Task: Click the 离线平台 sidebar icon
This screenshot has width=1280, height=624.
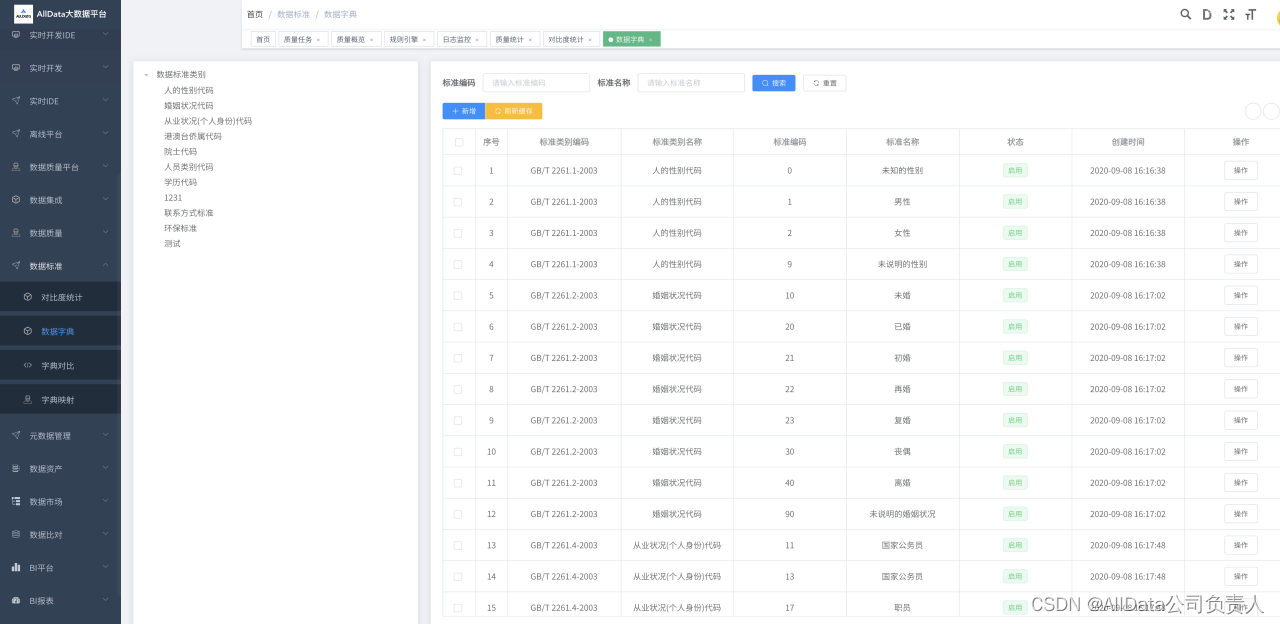Action: (16, 134)
